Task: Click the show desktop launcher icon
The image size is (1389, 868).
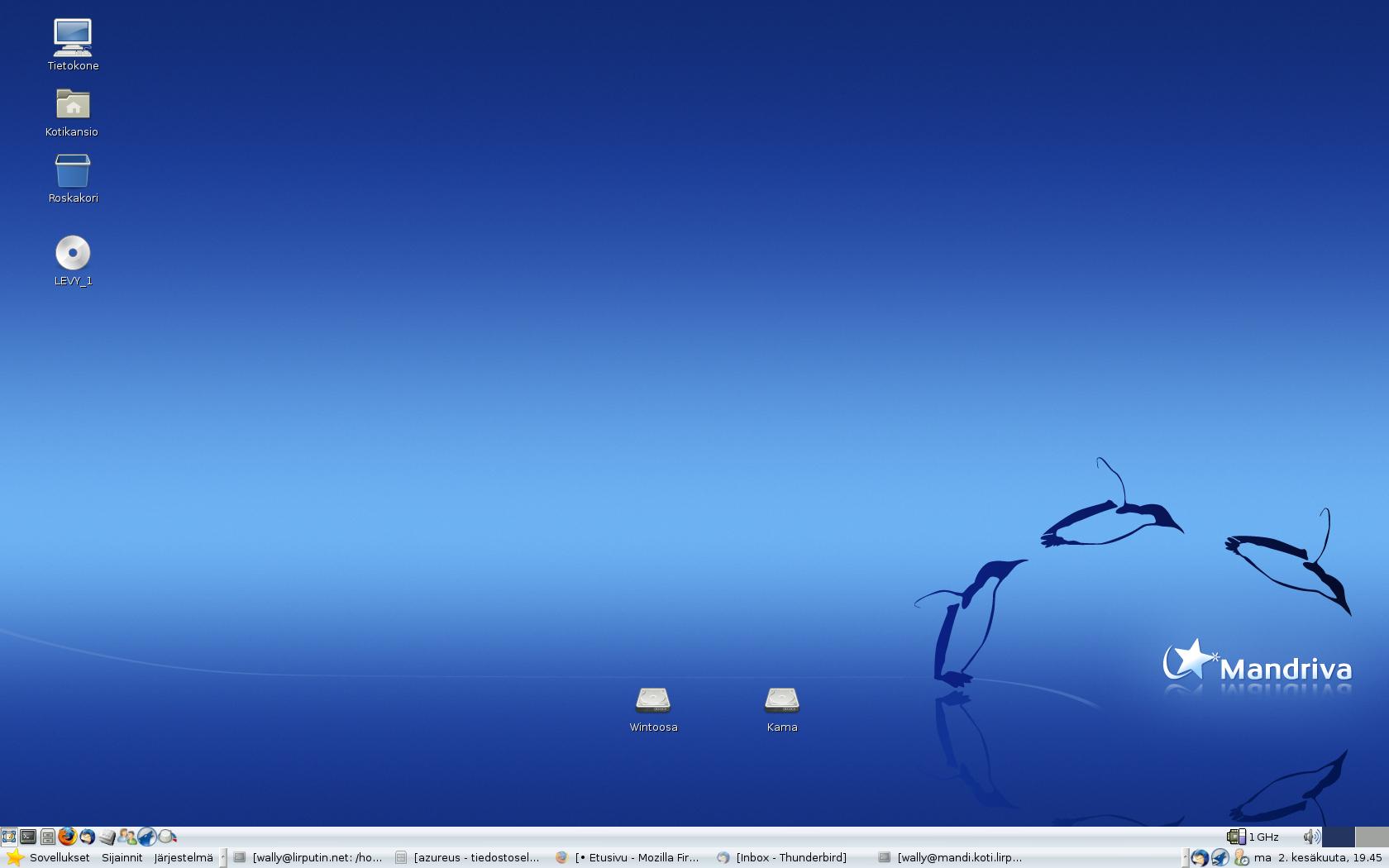Action: click(x=9, y=837)
